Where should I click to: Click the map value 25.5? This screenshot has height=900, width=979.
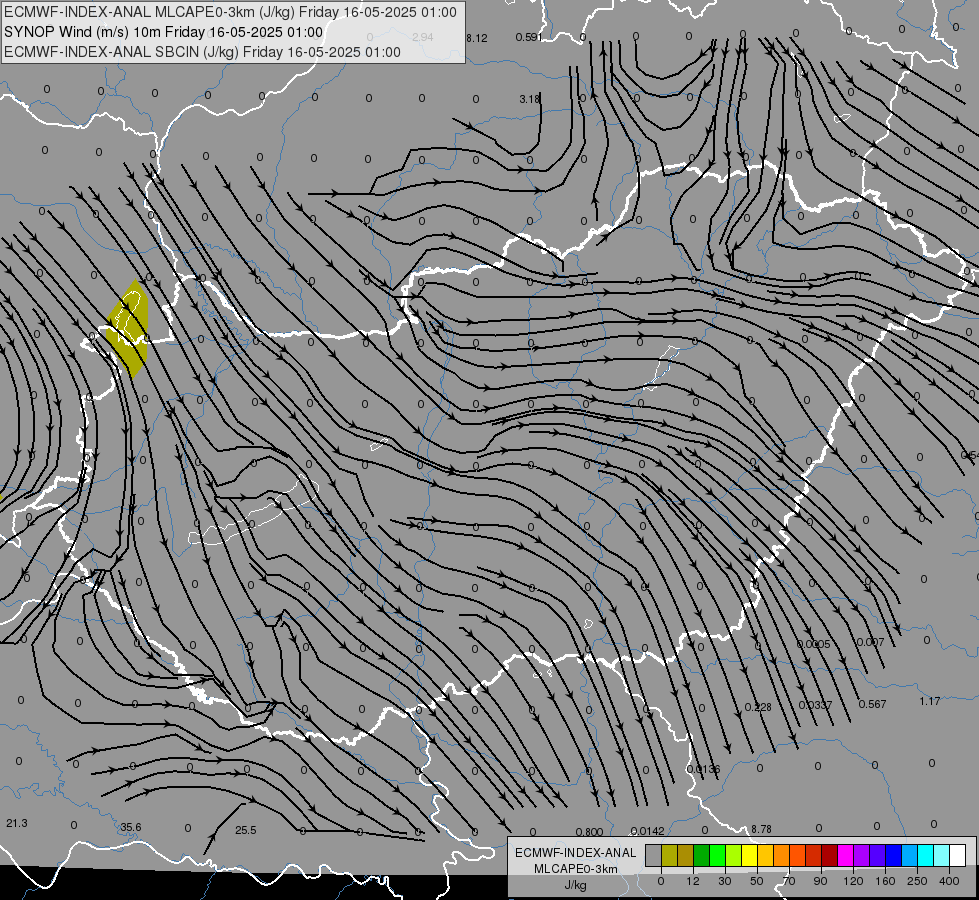click(245, 830)
